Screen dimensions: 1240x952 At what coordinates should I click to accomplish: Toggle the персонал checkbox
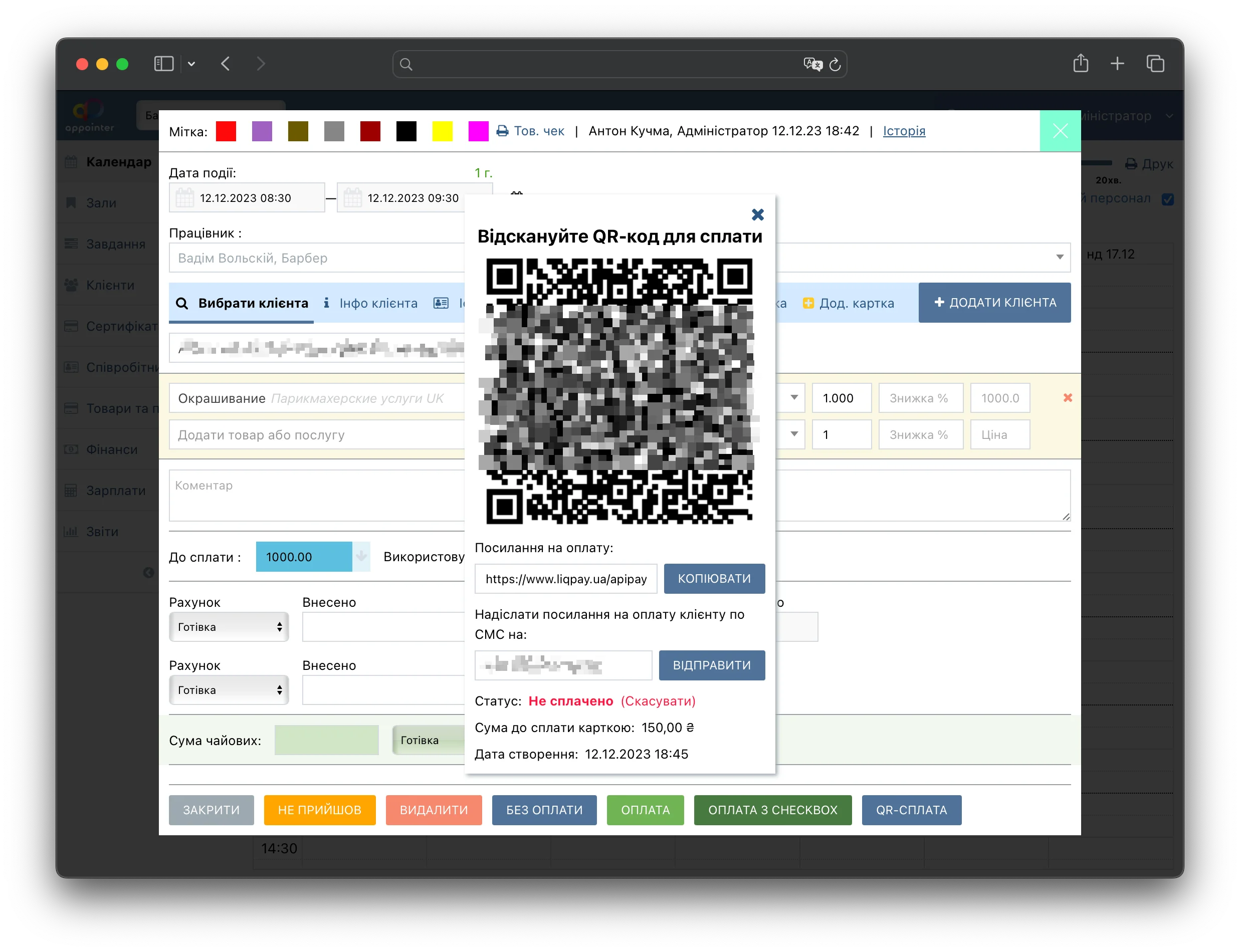[x=1168, y=199]
